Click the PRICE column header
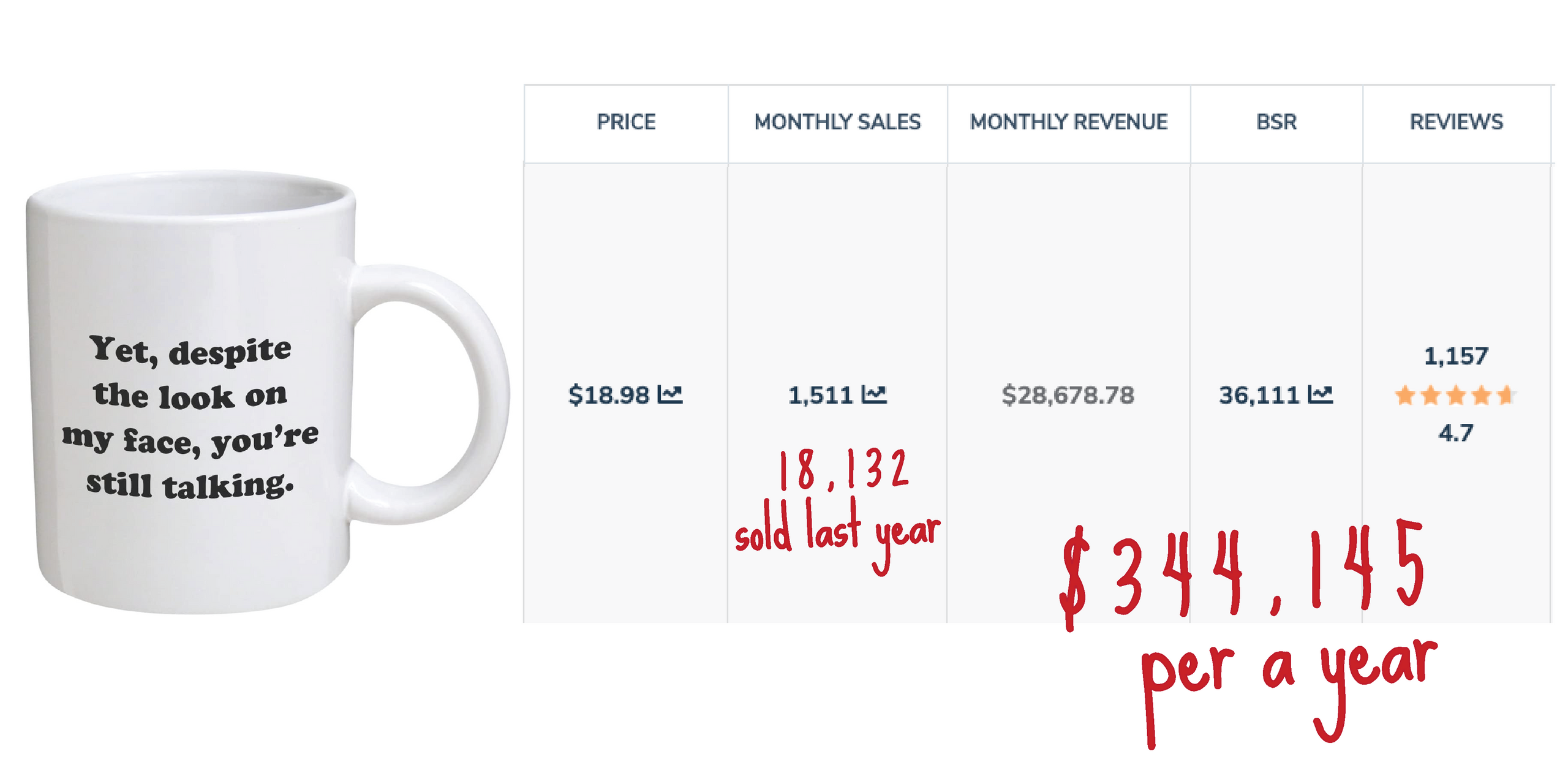1568x784 pixels. 626,122
